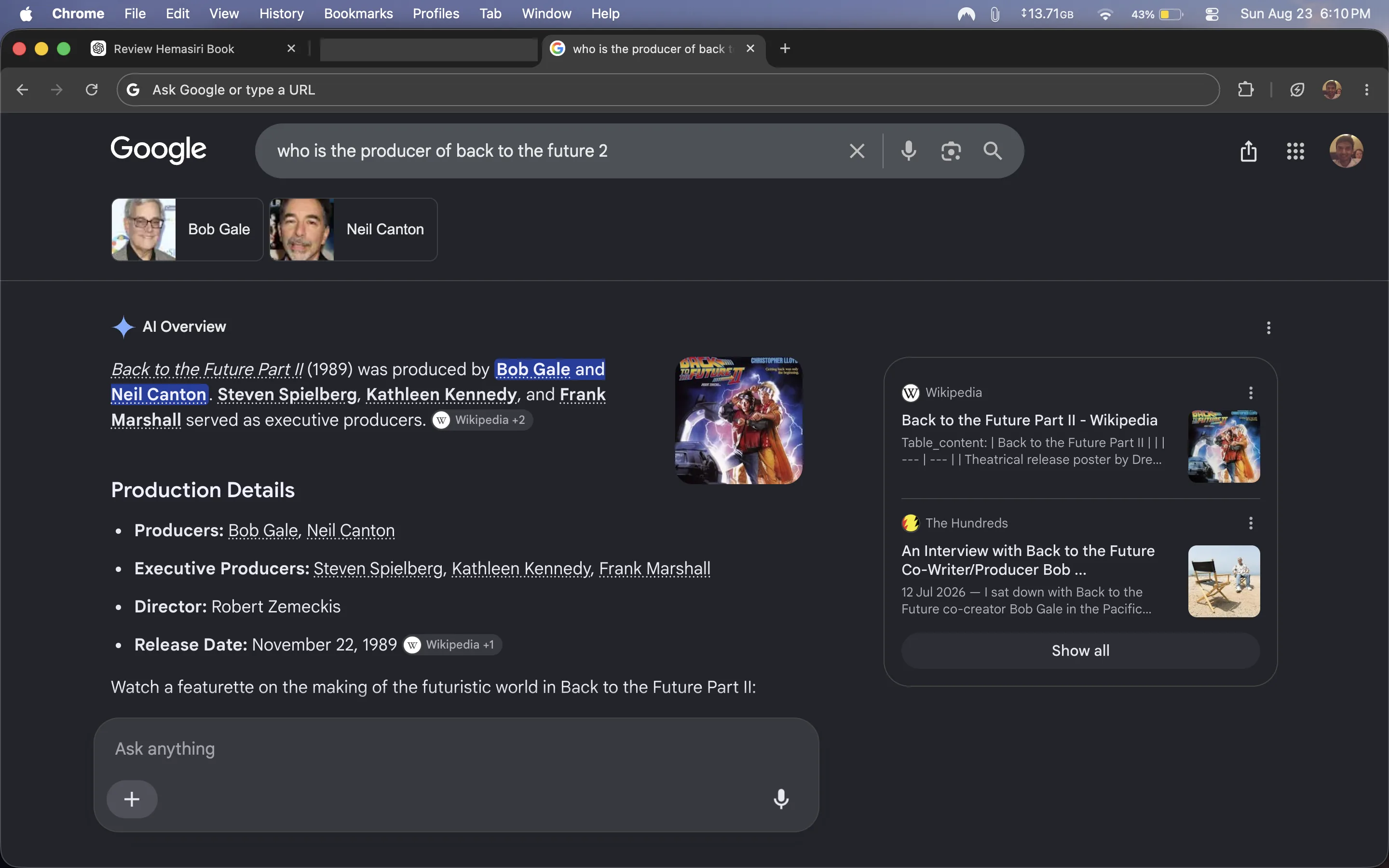Screen dimensions: 1389x868
Task: Open the menu bar date and time
Action: [1305, 14]
